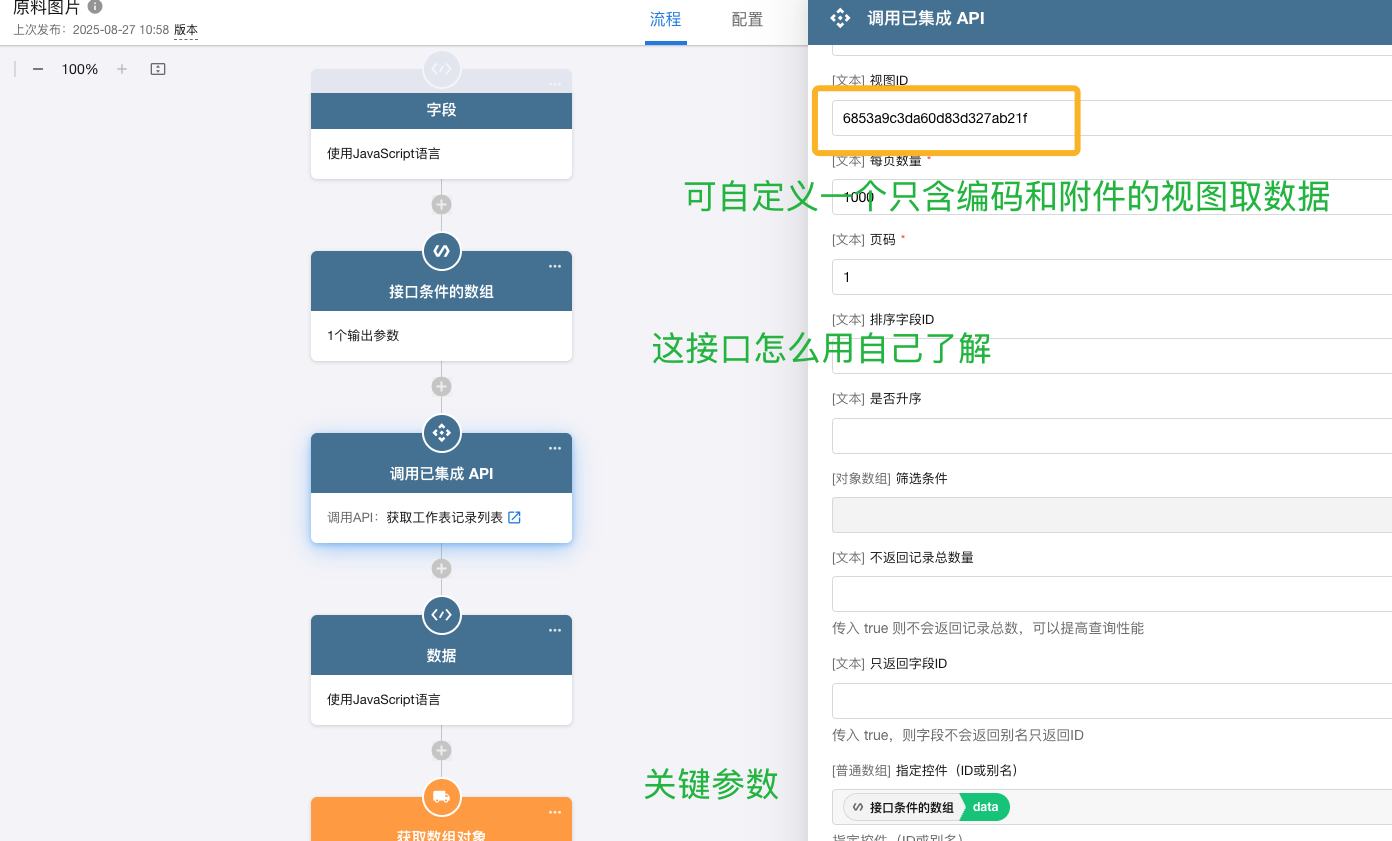The height and width of the screenshot is (841, 1392).
Task: Zoom in the workflow canvas
Action: tap(122, 69)
